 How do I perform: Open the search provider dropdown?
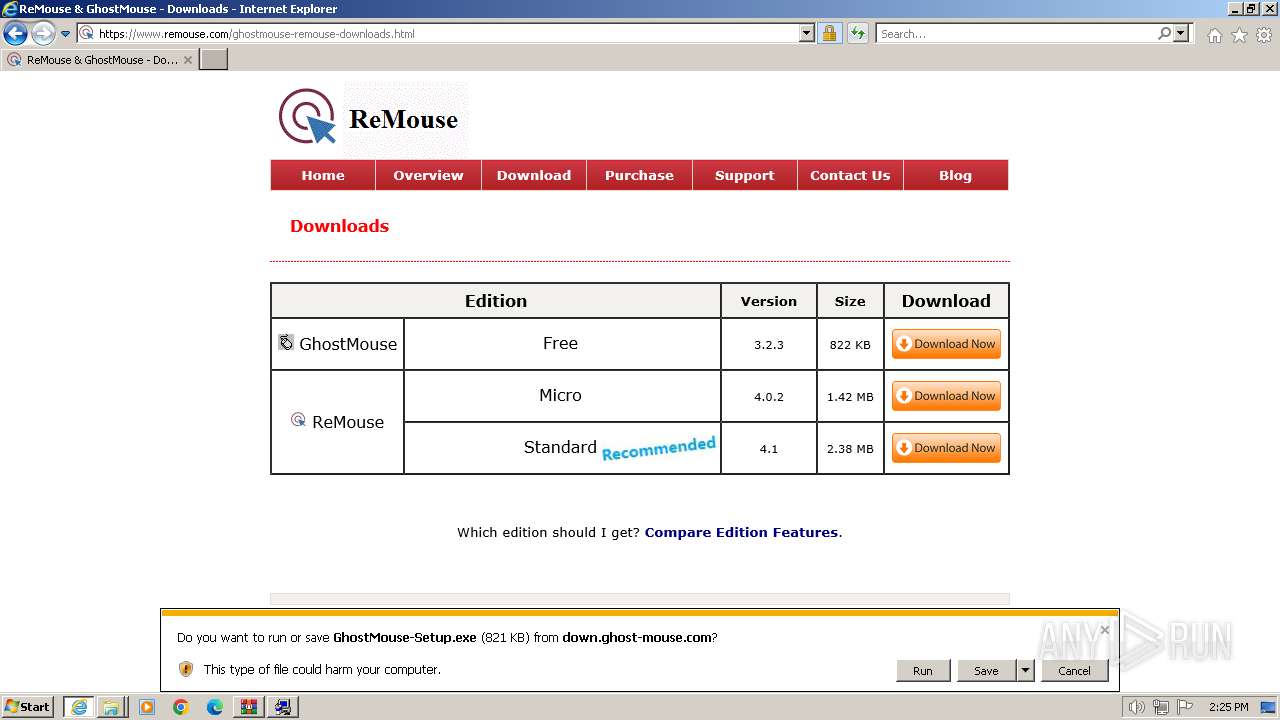[1181, 33]
